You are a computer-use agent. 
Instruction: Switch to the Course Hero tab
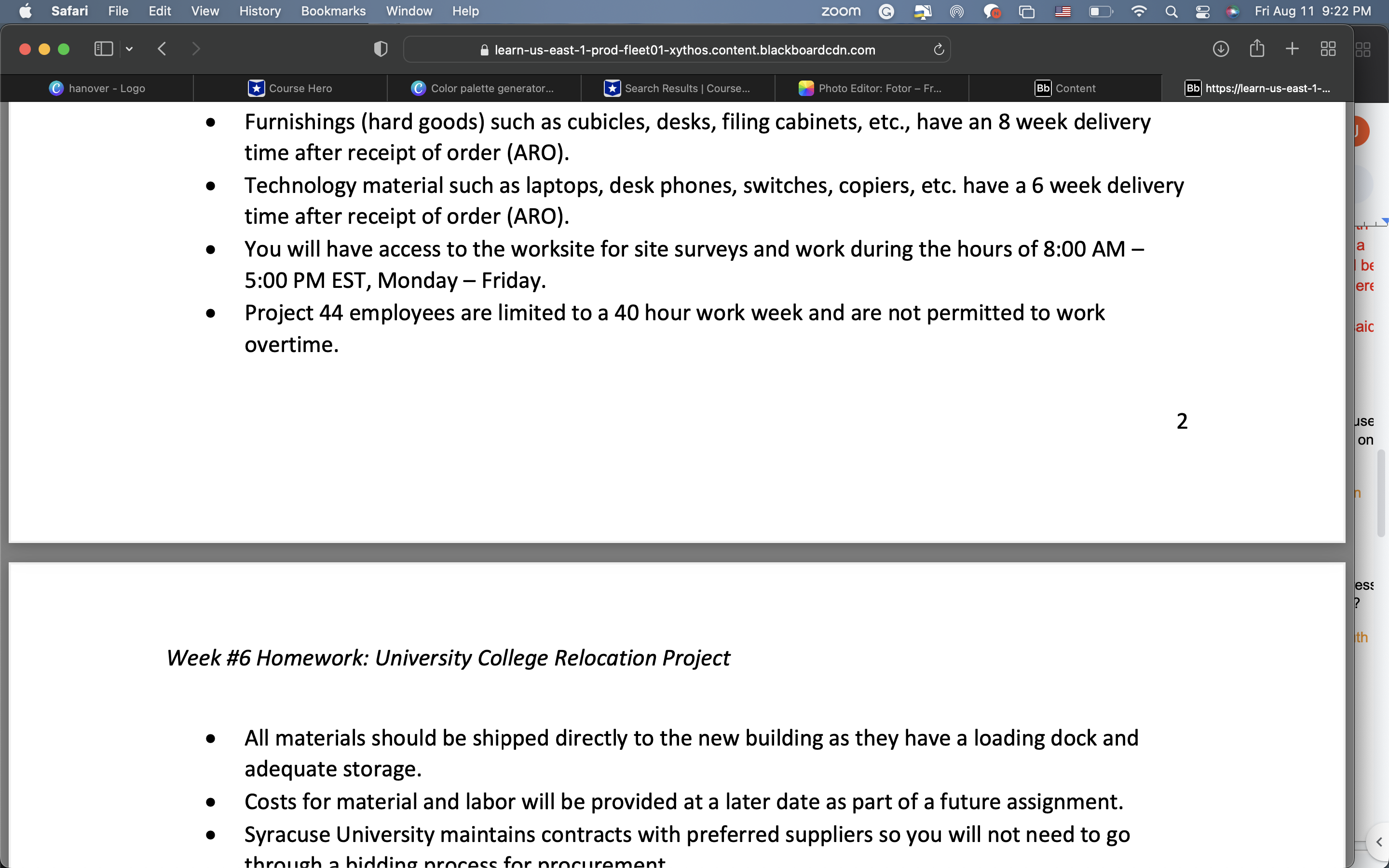(293, 88)
